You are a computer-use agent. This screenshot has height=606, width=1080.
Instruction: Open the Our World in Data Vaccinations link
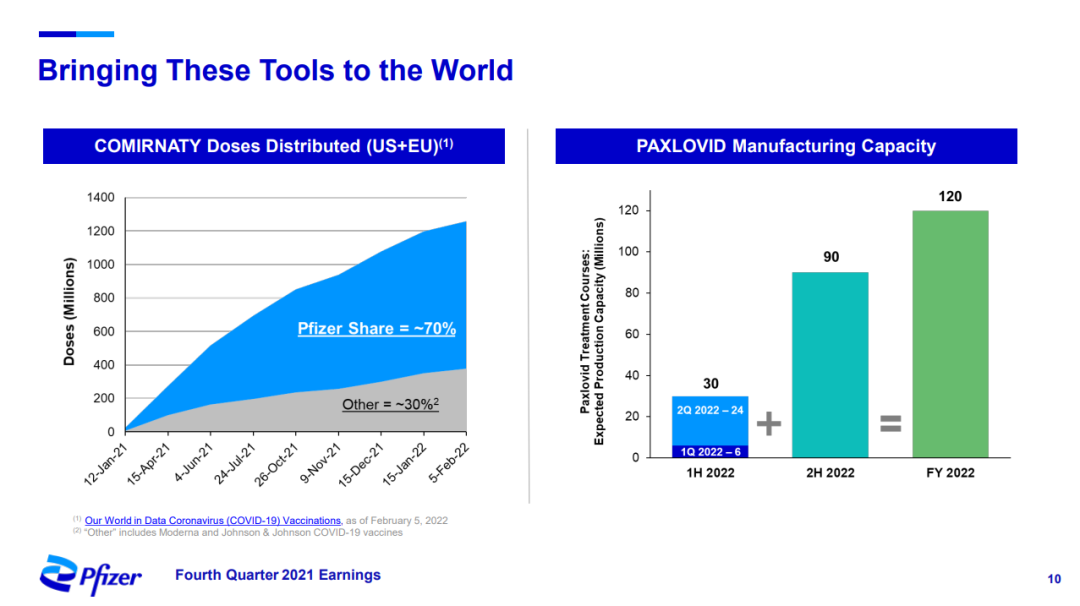tap(213, 521)
